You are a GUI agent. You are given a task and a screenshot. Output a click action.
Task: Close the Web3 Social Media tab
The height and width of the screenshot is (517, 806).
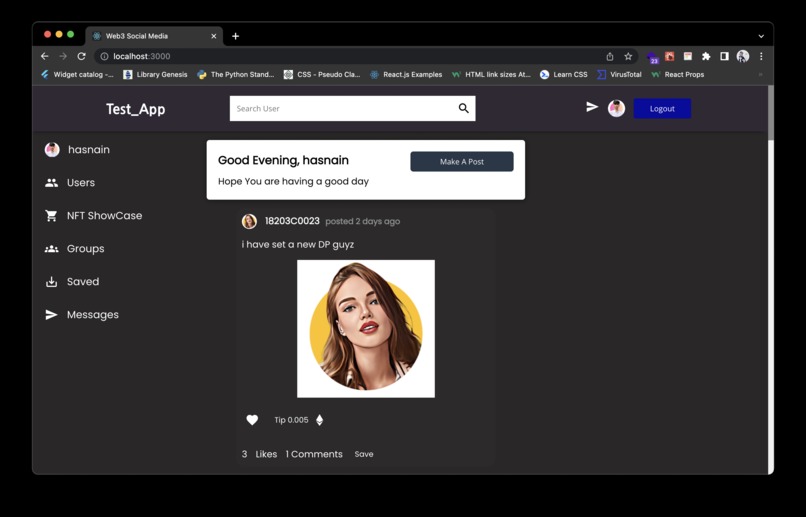214,36
